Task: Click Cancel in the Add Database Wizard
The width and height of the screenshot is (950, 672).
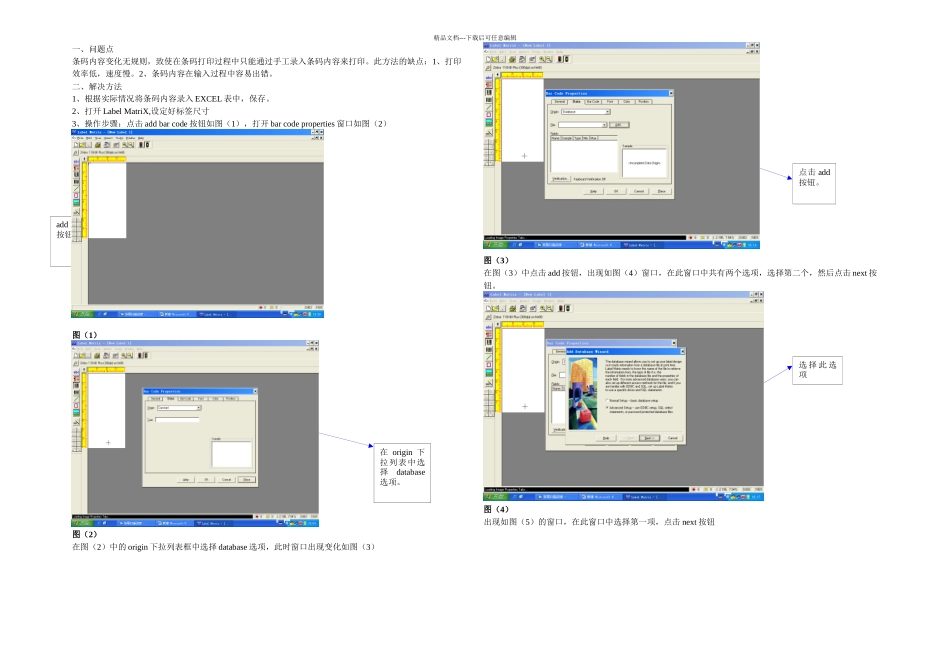Action: [x=673, y=438]
